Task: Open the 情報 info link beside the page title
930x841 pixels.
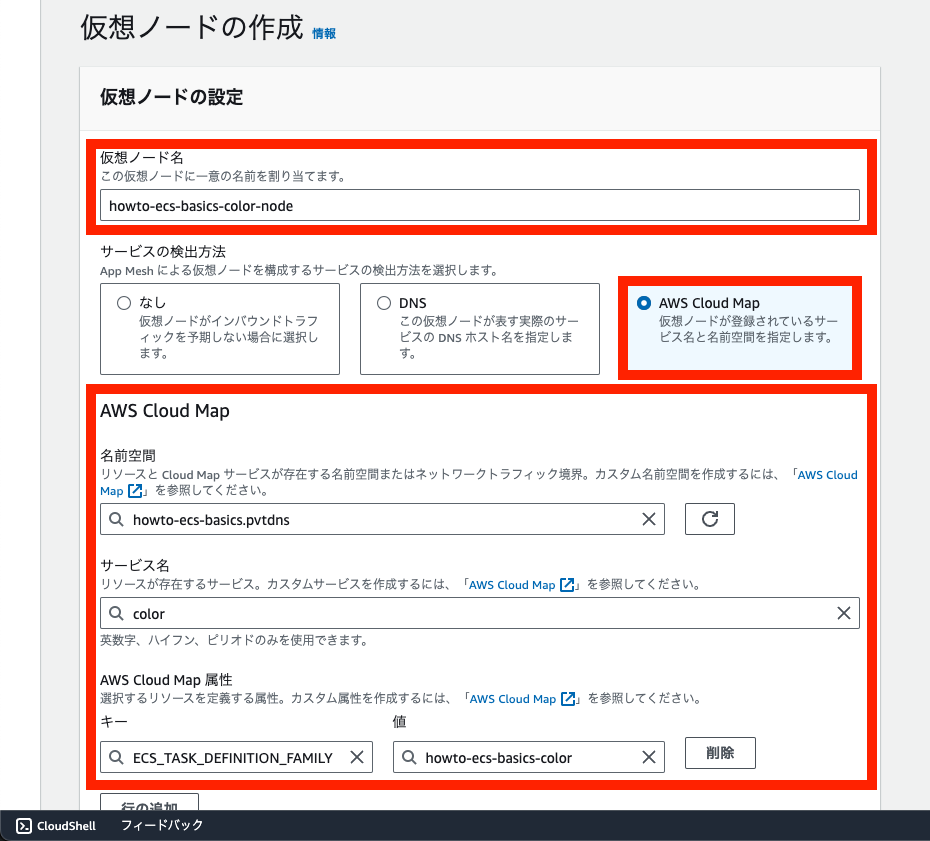Action: point(324,34)
